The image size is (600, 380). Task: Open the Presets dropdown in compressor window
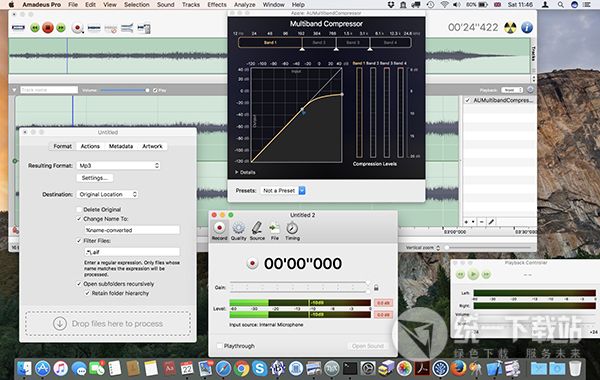283,190
